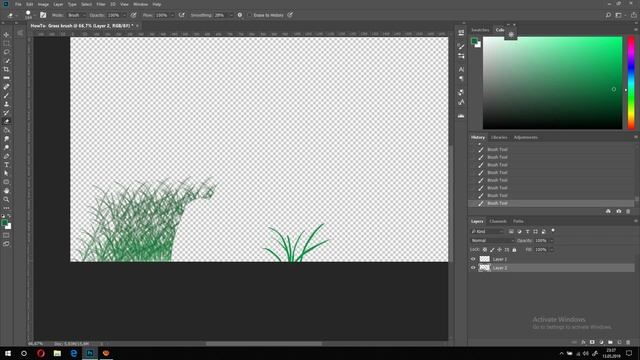Toggle lock transparent pixels
Viewport: 640px width, 360px height.
pos(485,249)
